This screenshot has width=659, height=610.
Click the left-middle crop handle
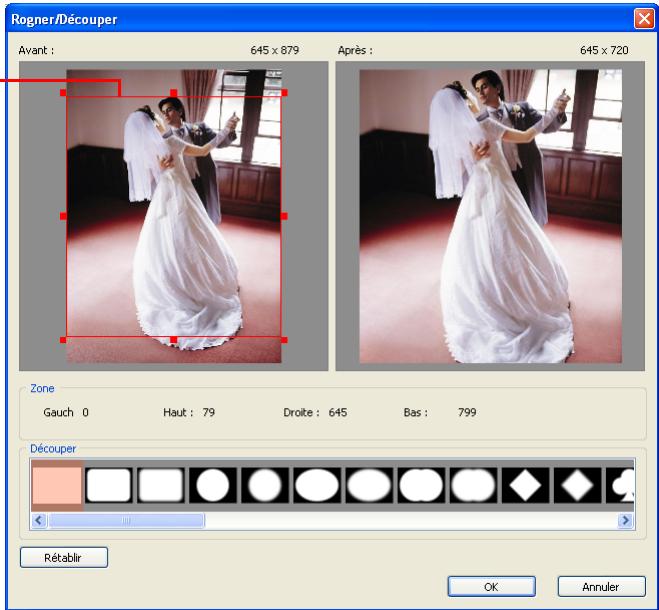pyautogui.click(x=63, y=216)
